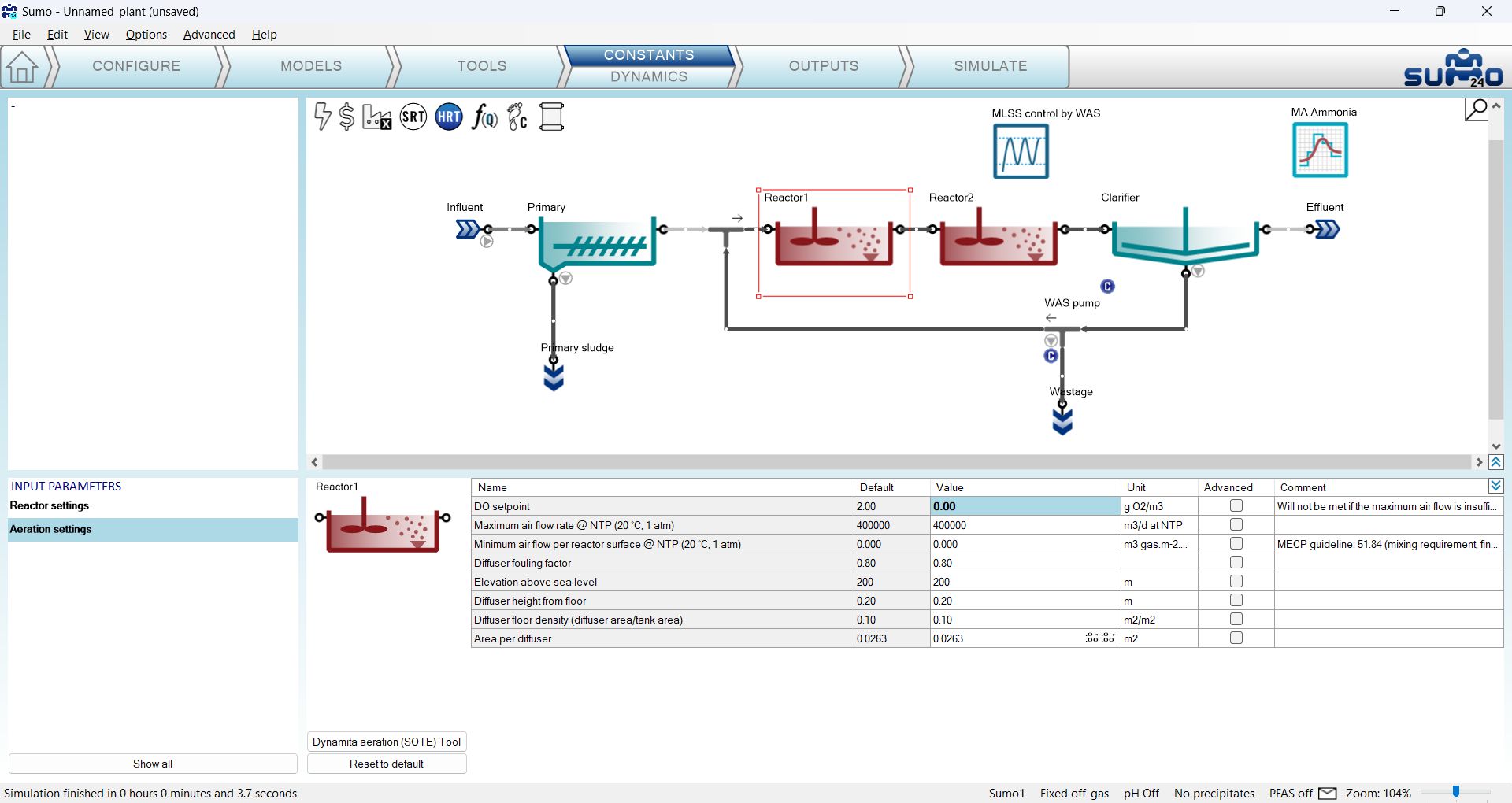Image resolution: width=1512 pixels, height=803 pixels.
Task: Open the magnifier search icon on canvas
Action: coord(1476,109)
